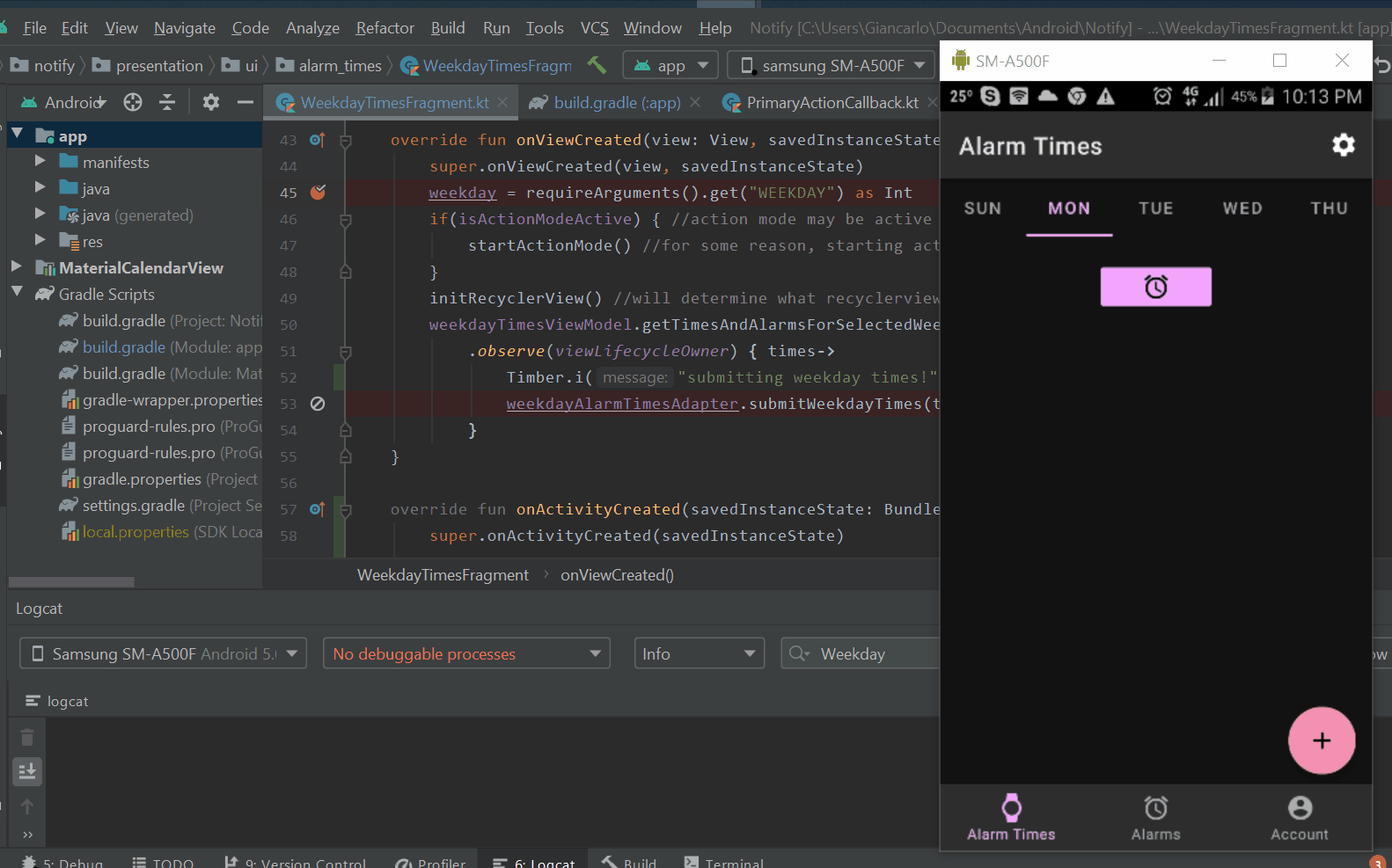
Task: Expand the java (generated) folder
Action: [40, 214]
